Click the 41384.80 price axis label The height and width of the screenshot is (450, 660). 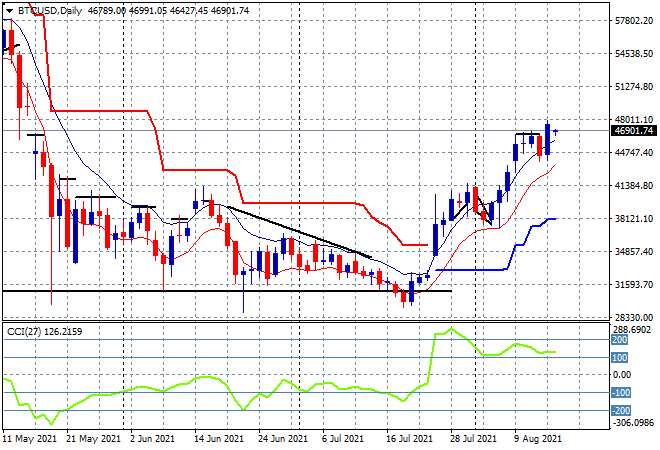[x=633, y=186]
